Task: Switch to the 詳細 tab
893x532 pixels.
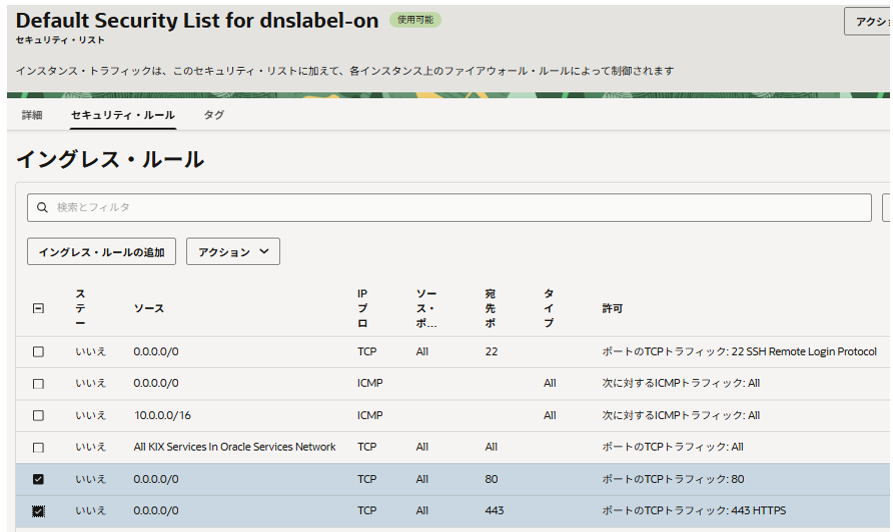Action: pos(32,115)
